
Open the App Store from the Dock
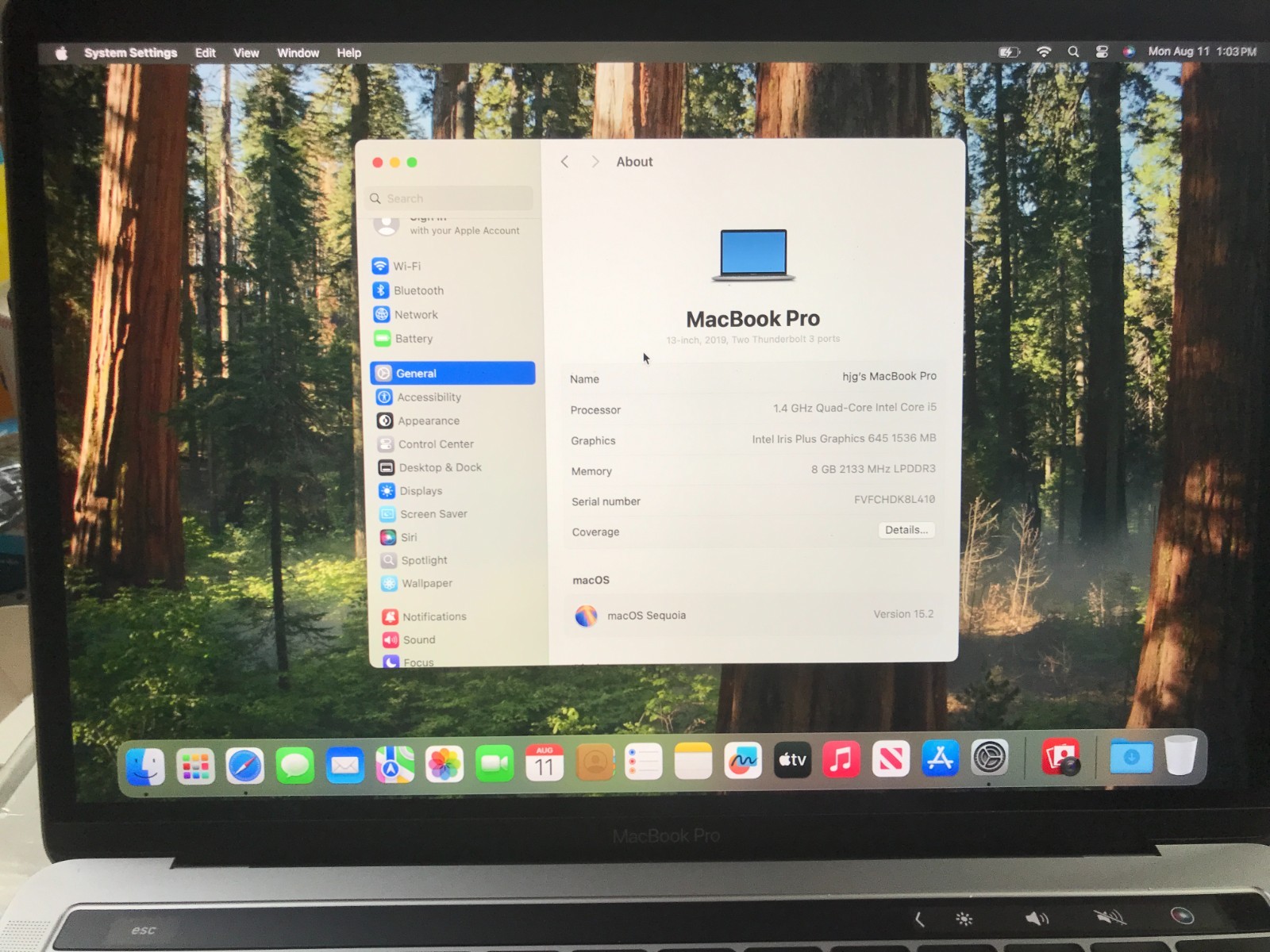coord(939,760)
